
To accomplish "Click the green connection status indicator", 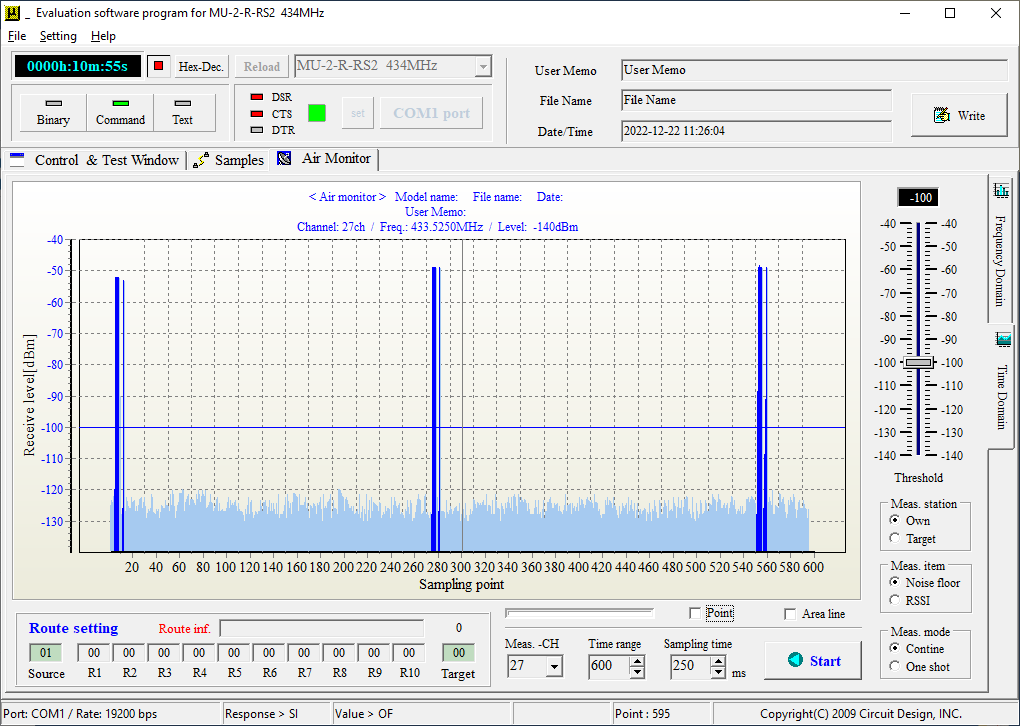I will [x=317, y=113].
